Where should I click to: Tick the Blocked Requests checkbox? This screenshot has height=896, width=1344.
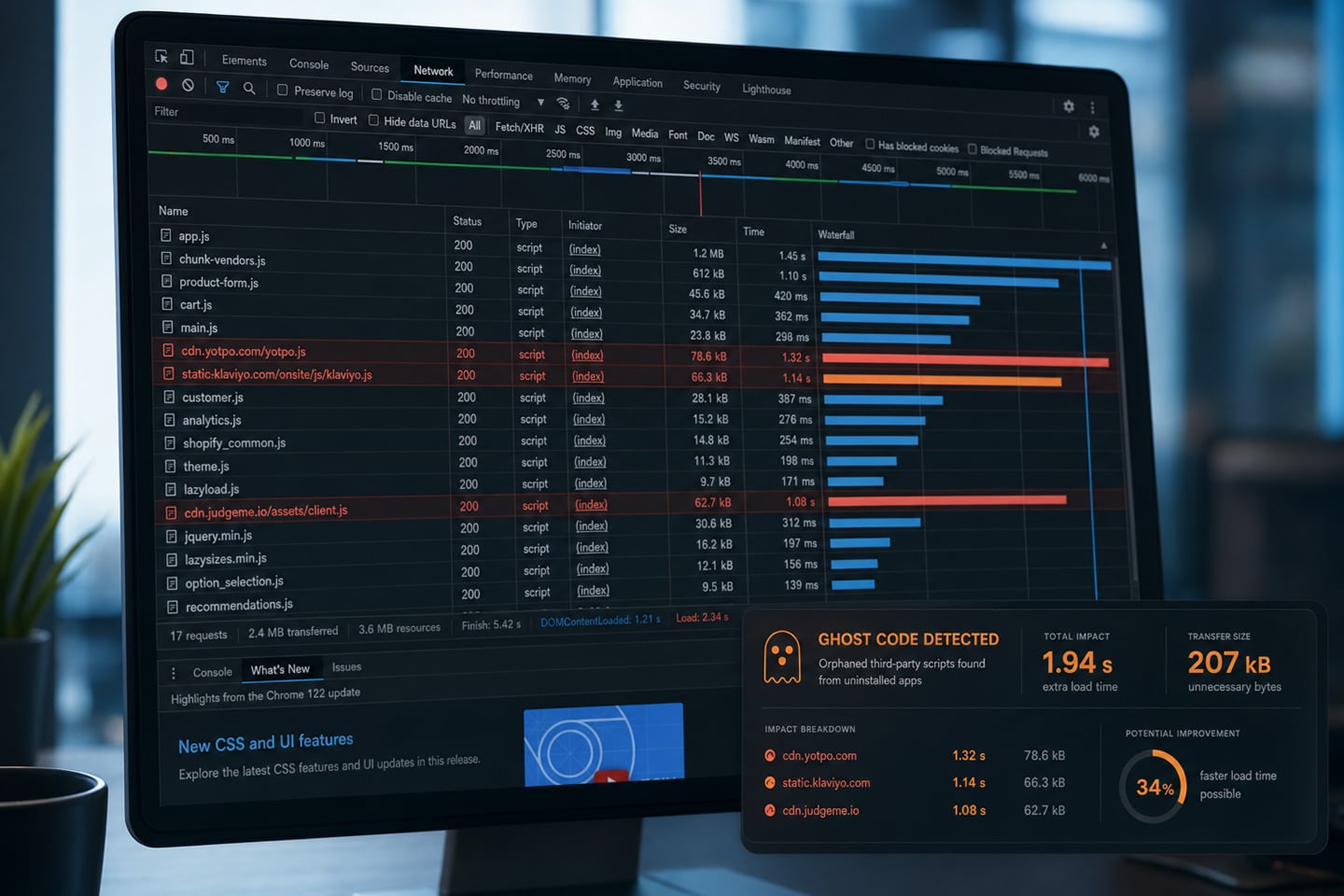(973, 148)
